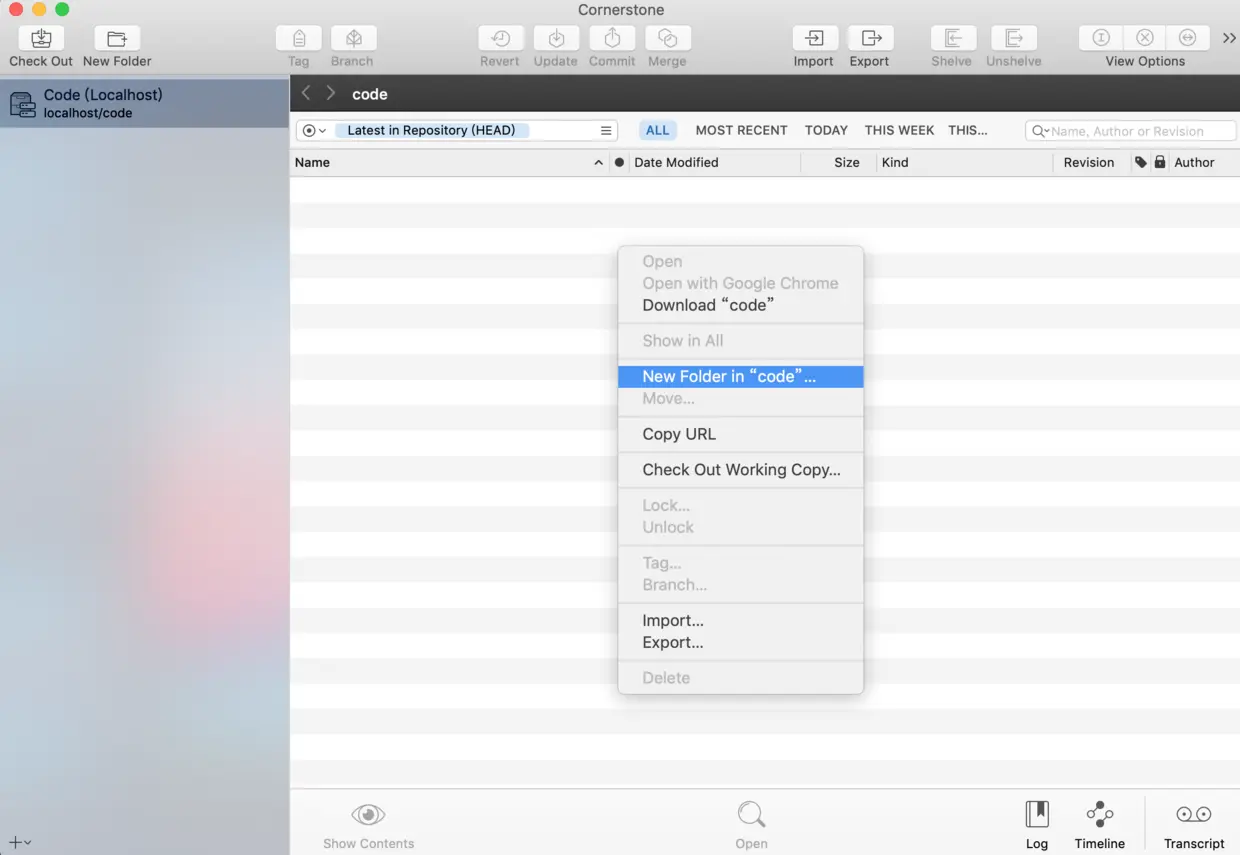Image resolution: width=1240 pixels, height=855 pixels.
Task: Select the THIS WEEK filter tab
Action: click(899, 130)
